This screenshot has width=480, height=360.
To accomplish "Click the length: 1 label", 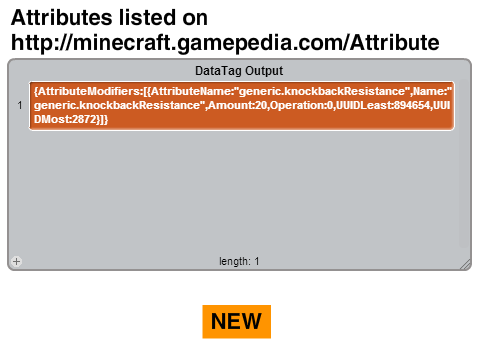I will 239,261.
